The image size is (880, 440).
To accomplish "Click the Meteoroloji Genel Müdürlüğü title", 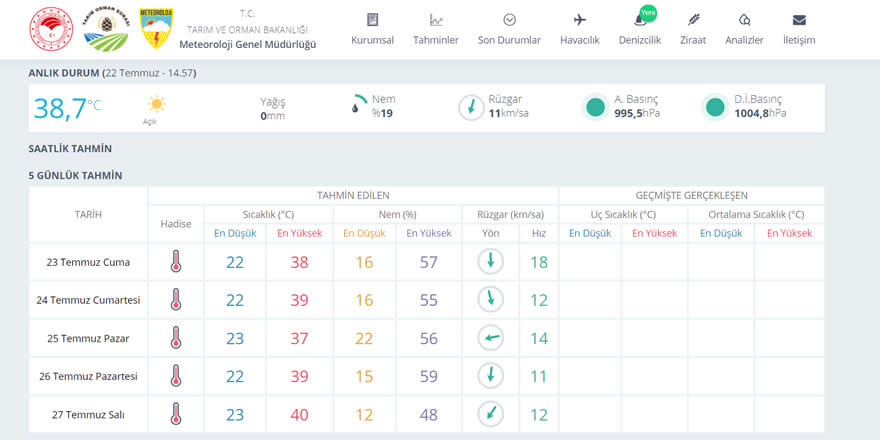I will coord(247,44).
